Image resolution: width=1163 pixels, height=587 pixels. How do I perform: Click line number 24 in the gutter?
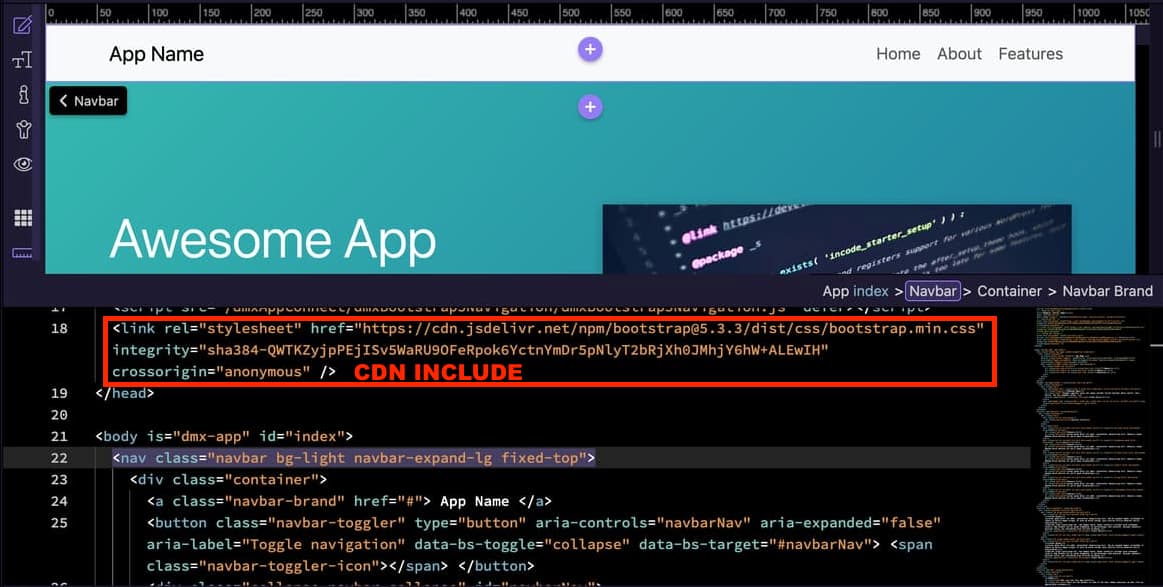(59, 501)
